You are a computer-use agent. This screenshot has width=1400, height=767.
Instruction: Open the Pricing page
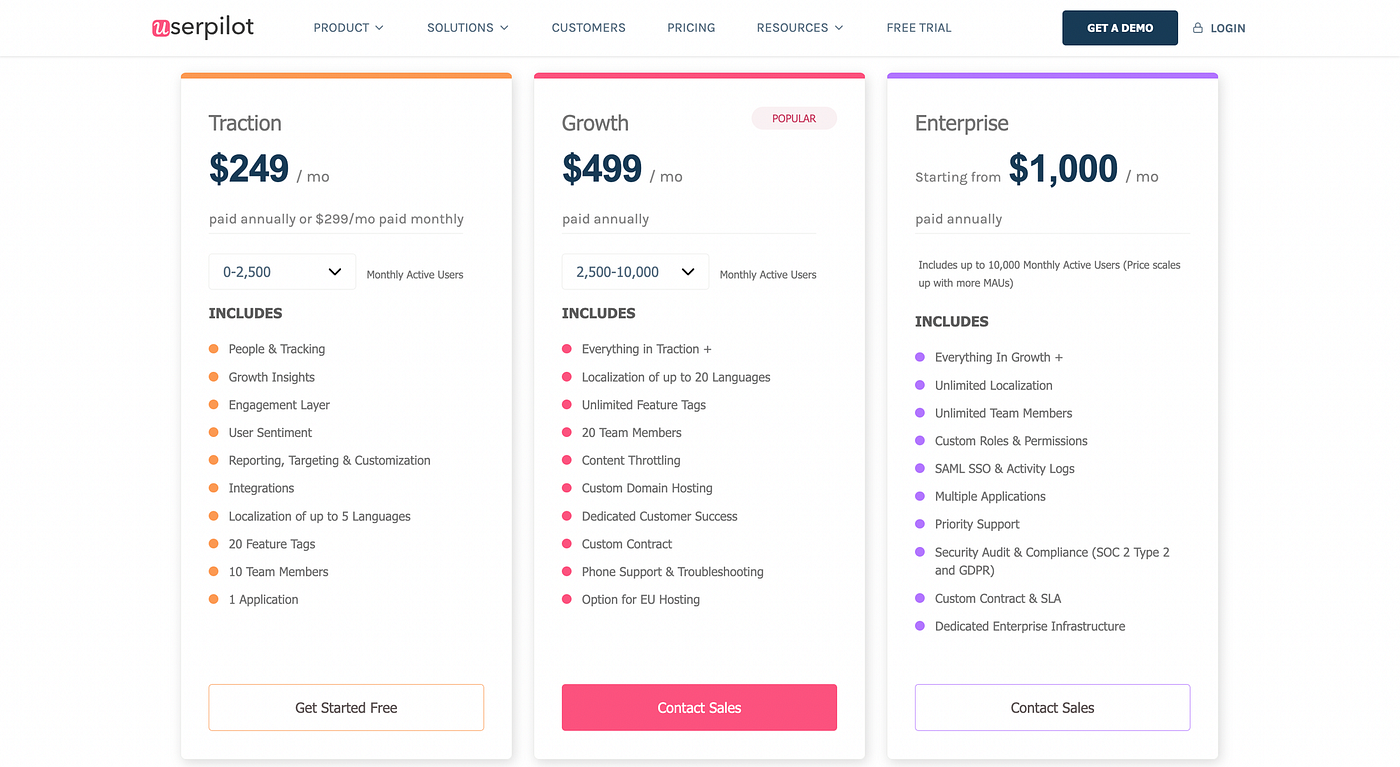pyautogui.click(x=691, y=28)
